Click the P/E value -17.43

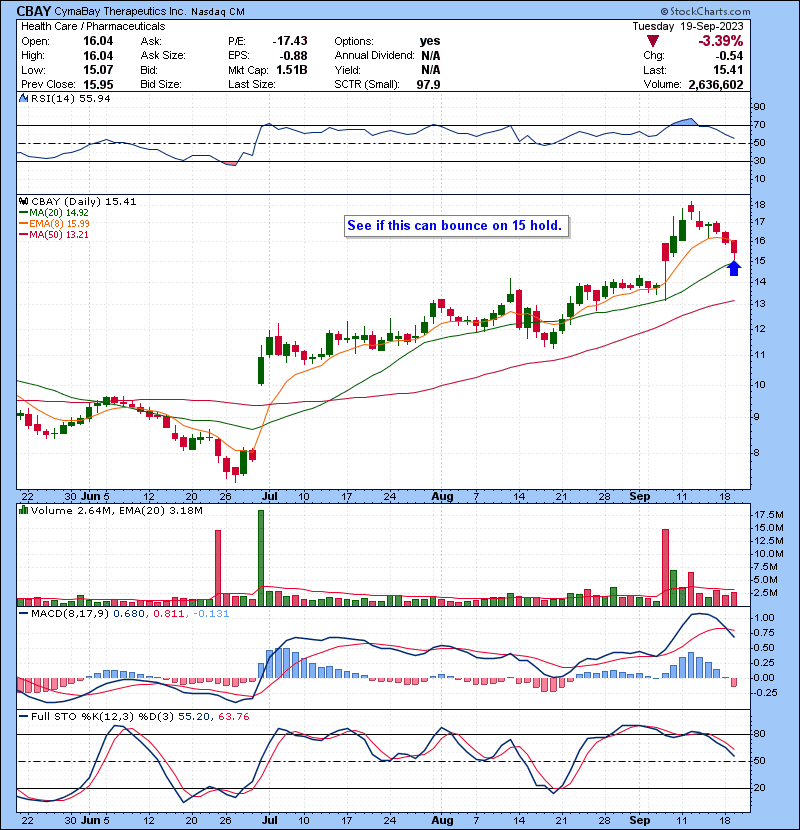pos(290,41)
